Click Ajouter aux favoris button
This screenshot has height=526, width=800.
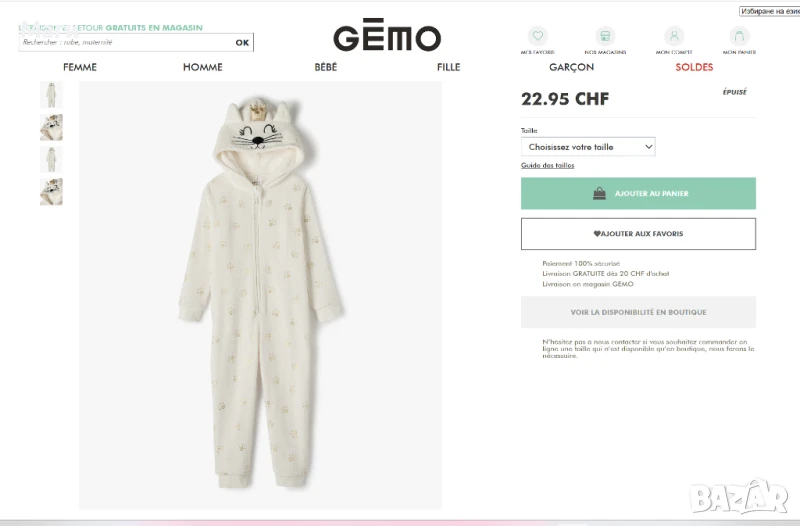(x=638, y=234)
